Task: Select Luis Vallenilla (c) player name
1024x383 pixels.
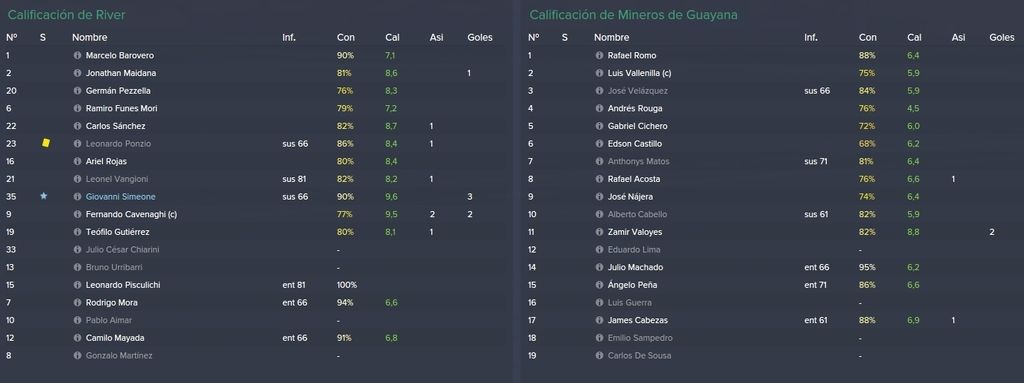Action: pyautogui.click(x=639, y=73)
